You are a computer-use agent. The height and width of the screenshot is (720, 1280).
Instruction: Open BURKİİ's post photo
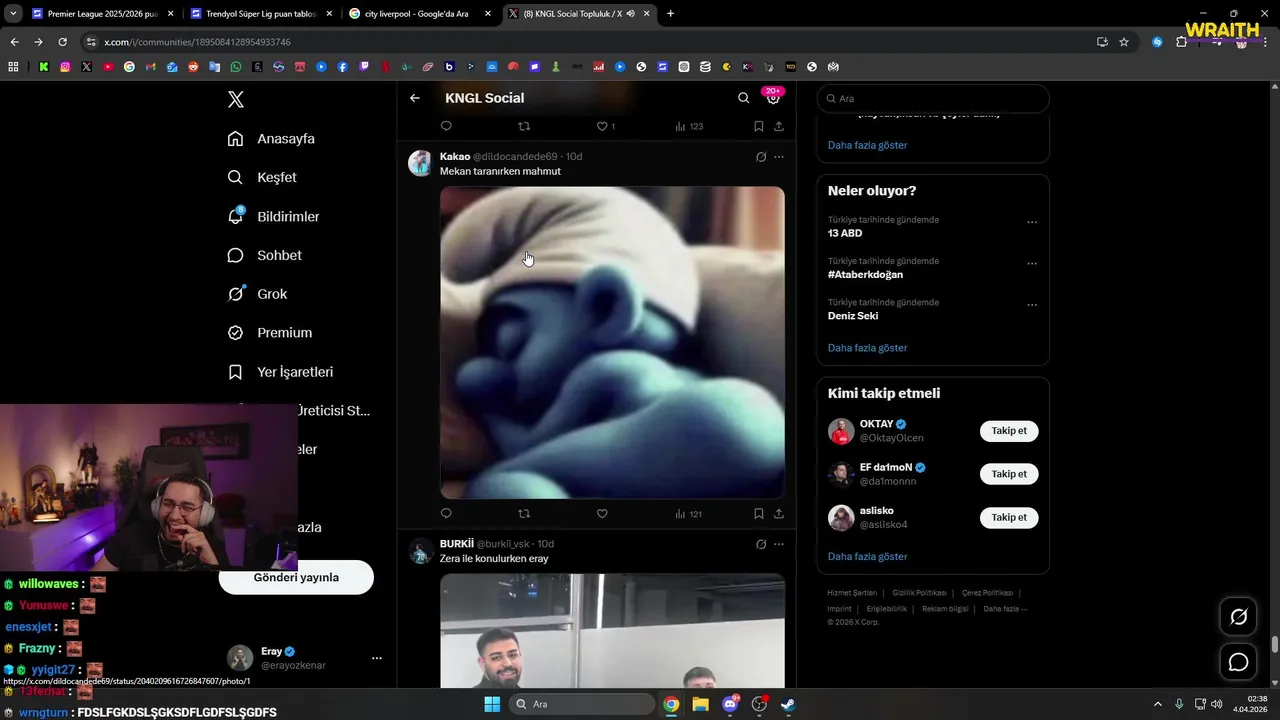coord(612,630)
